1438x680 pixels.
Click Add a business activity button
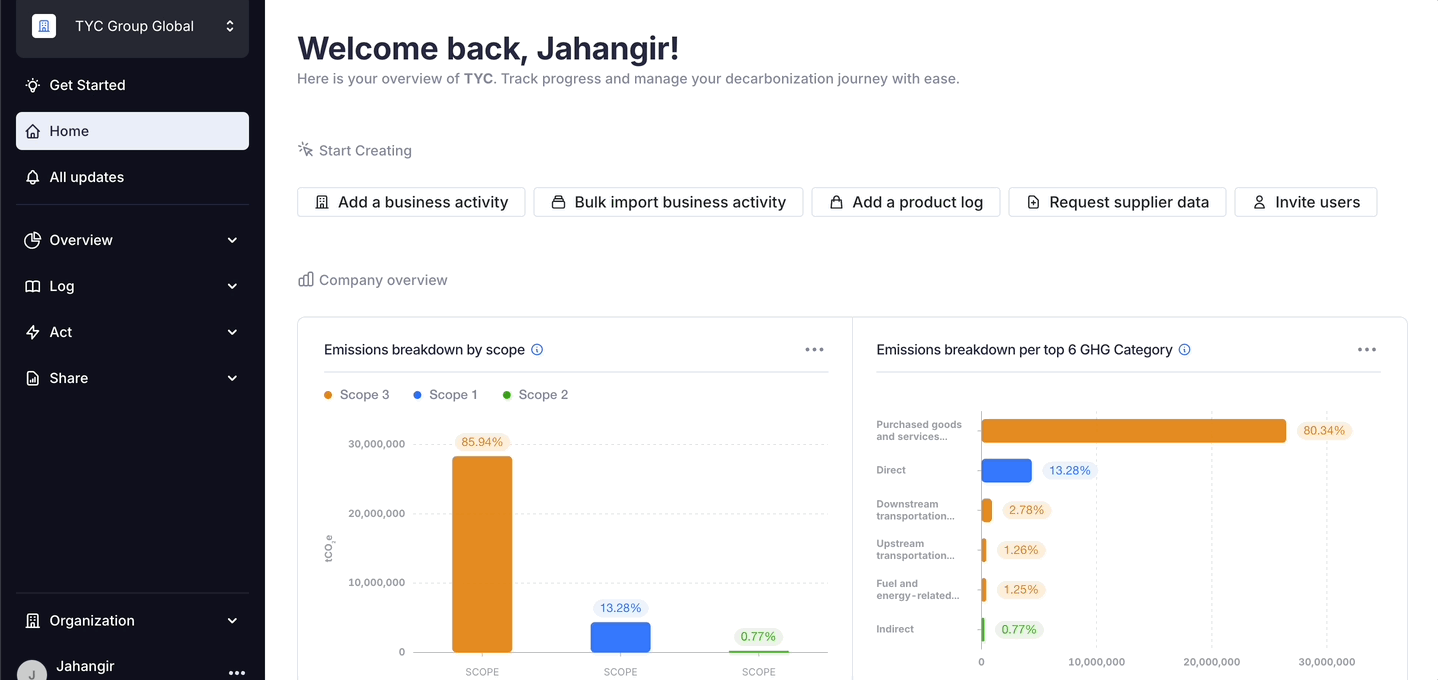click(411, 202)
